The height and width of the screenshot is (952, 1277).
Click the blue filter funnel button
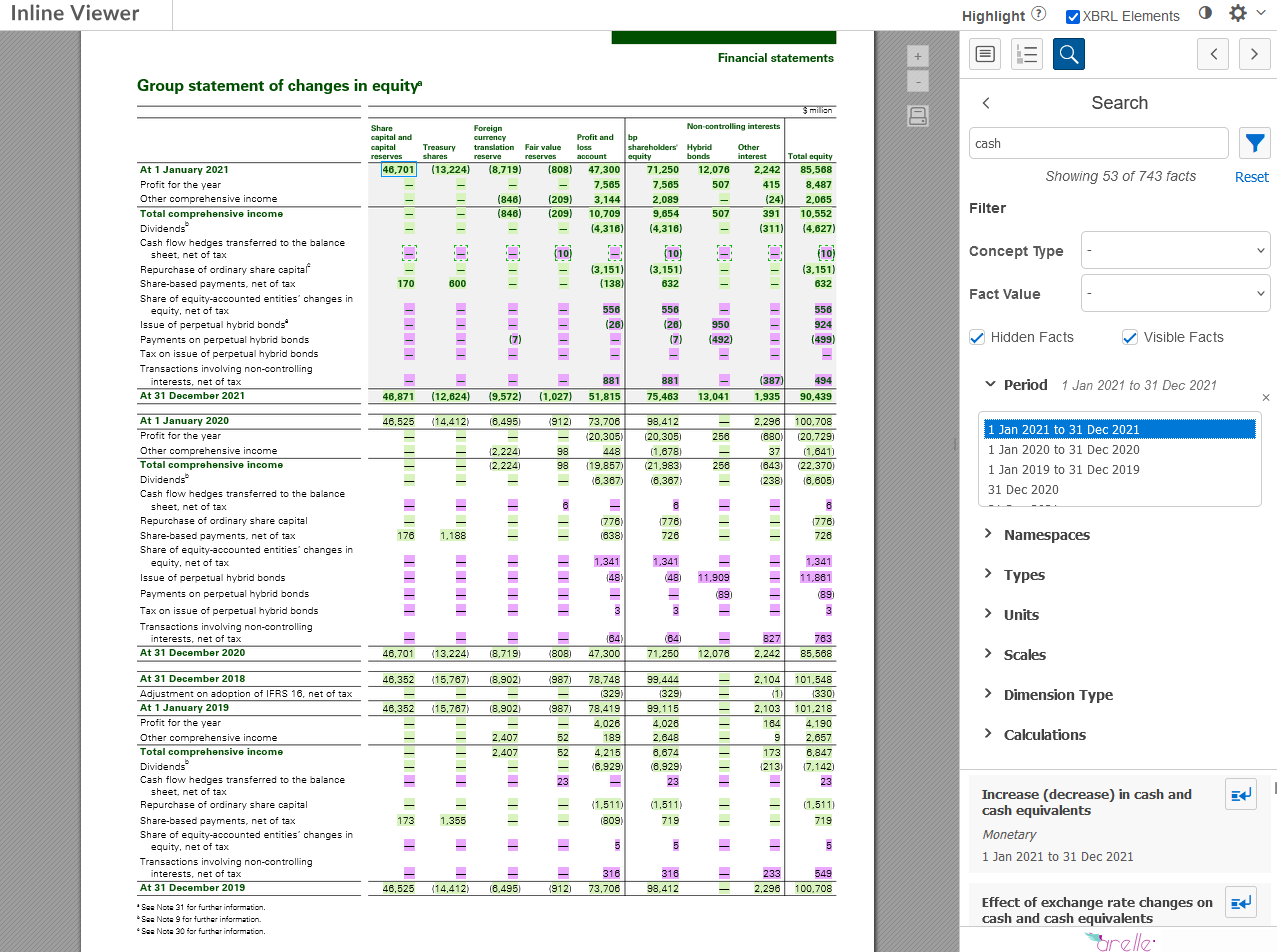[1254, 143]
